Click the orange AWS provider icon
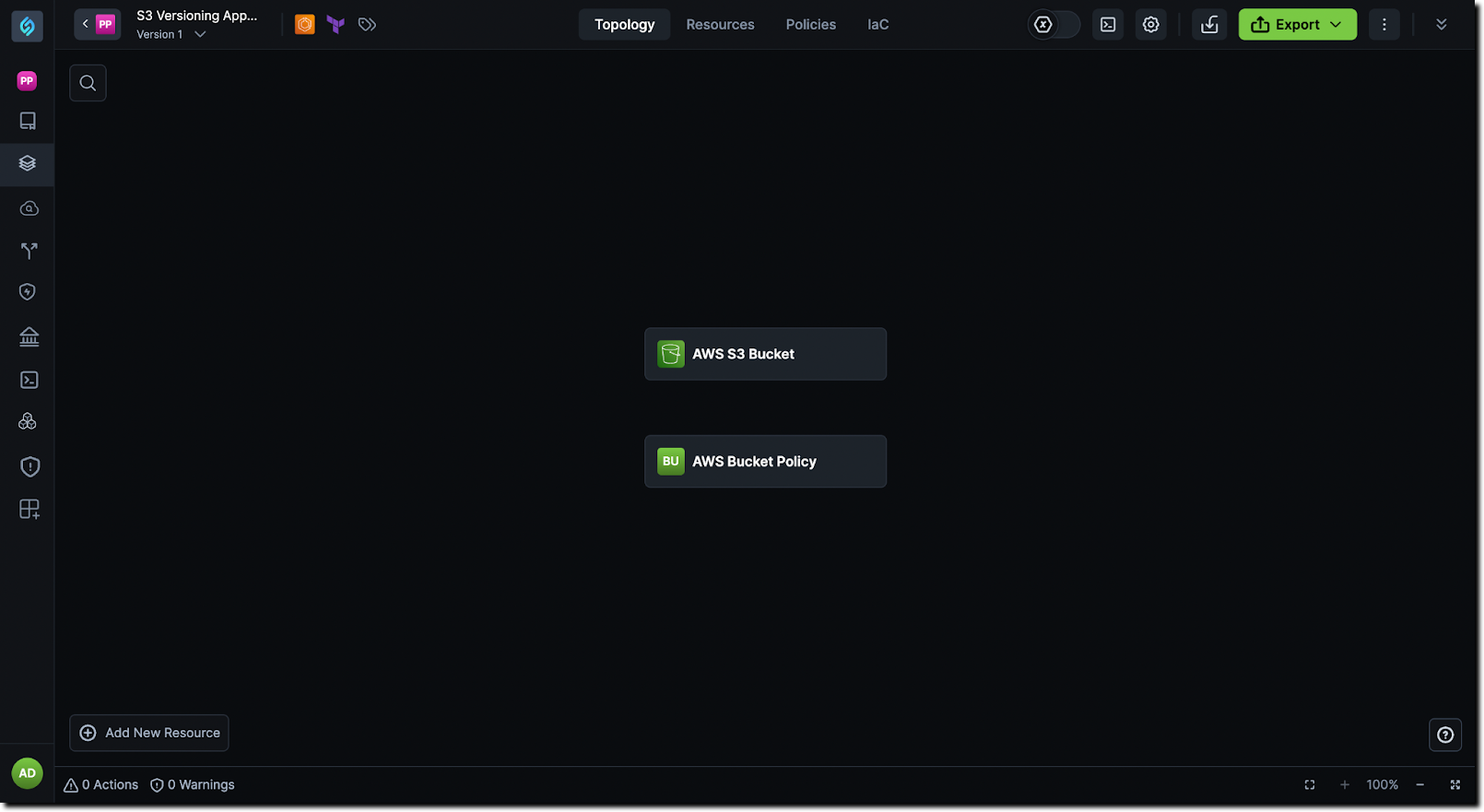This screenshot has height=812, width=1484. pos(305,24)
